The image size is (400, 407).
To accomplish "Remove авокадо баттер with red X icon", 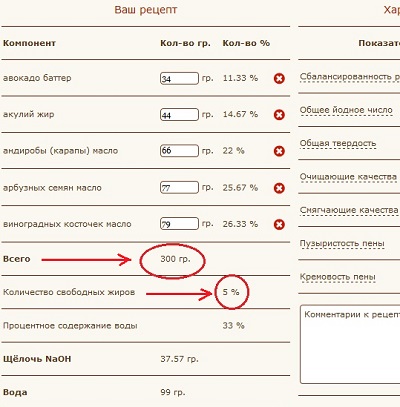I will tap(279, 79).
